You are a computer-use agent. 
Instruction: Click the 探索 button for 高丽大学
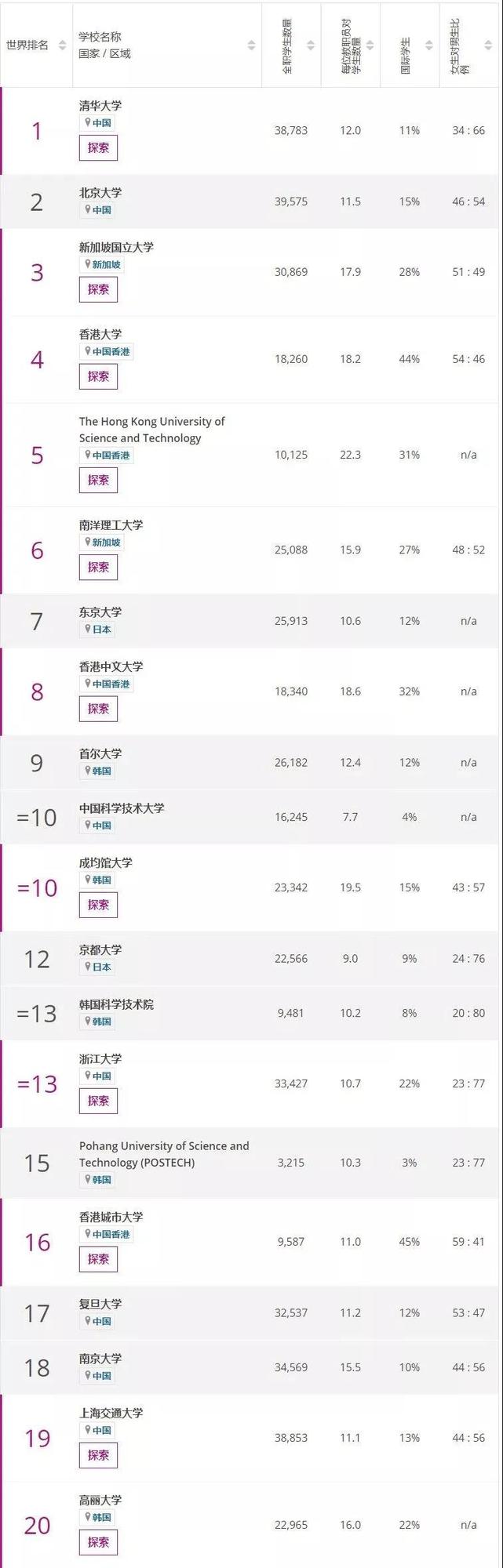[98, 1543]
